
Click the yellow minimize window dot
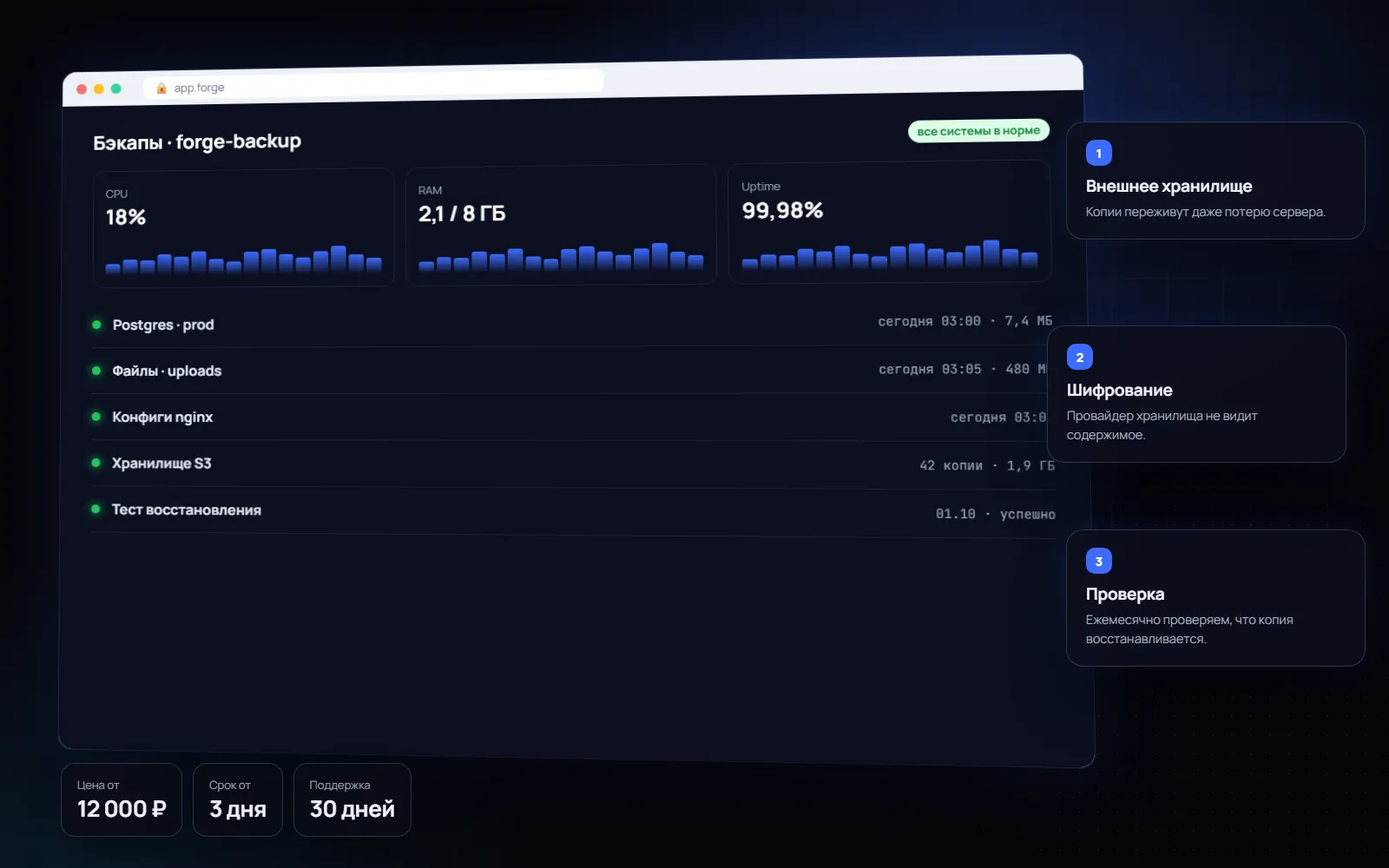click(x=99, y=89)
